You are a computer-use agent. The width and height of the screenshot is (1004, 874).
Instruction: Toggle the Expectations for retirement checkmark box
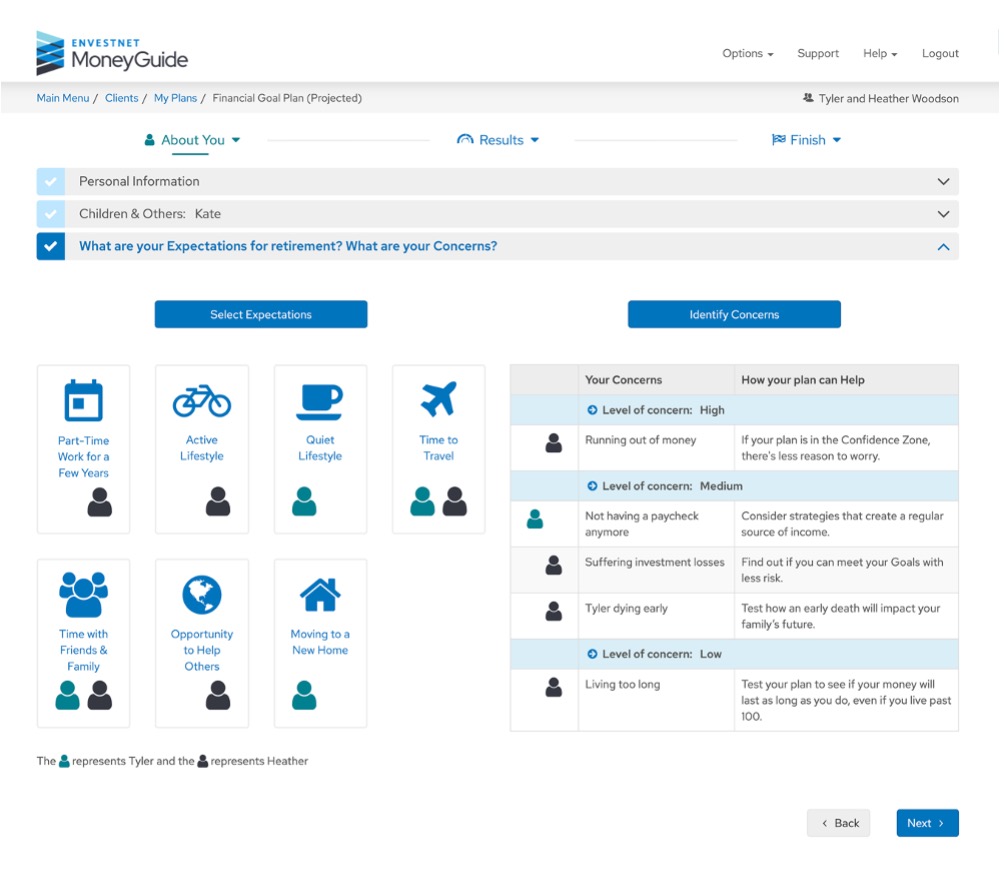point(51,246)
